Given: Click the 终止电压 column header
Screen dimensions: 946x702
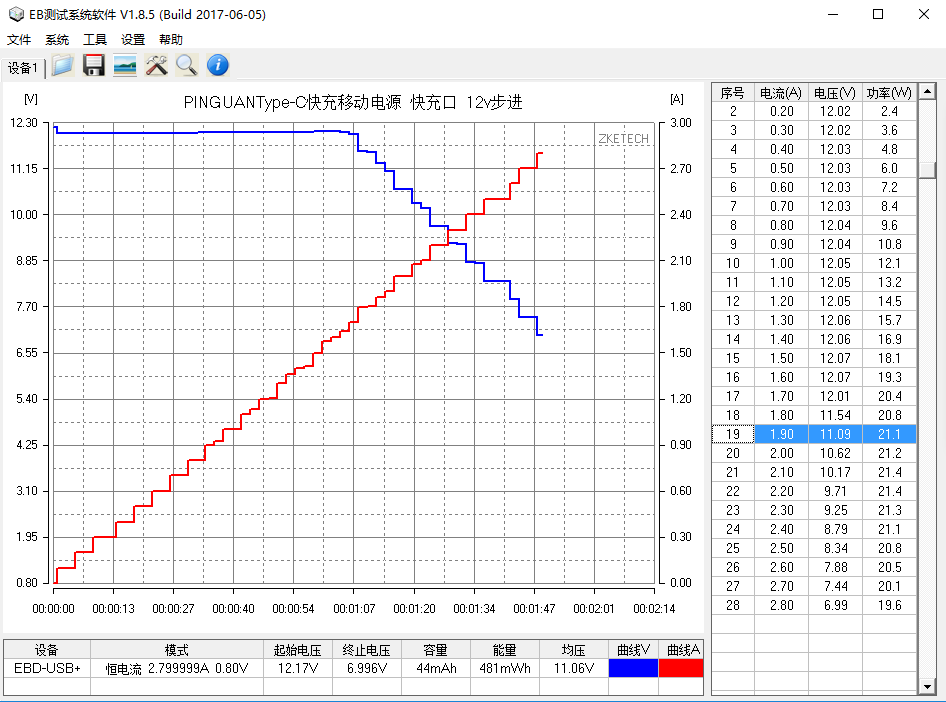Looking at the screenshot, I should coord(366,650).
